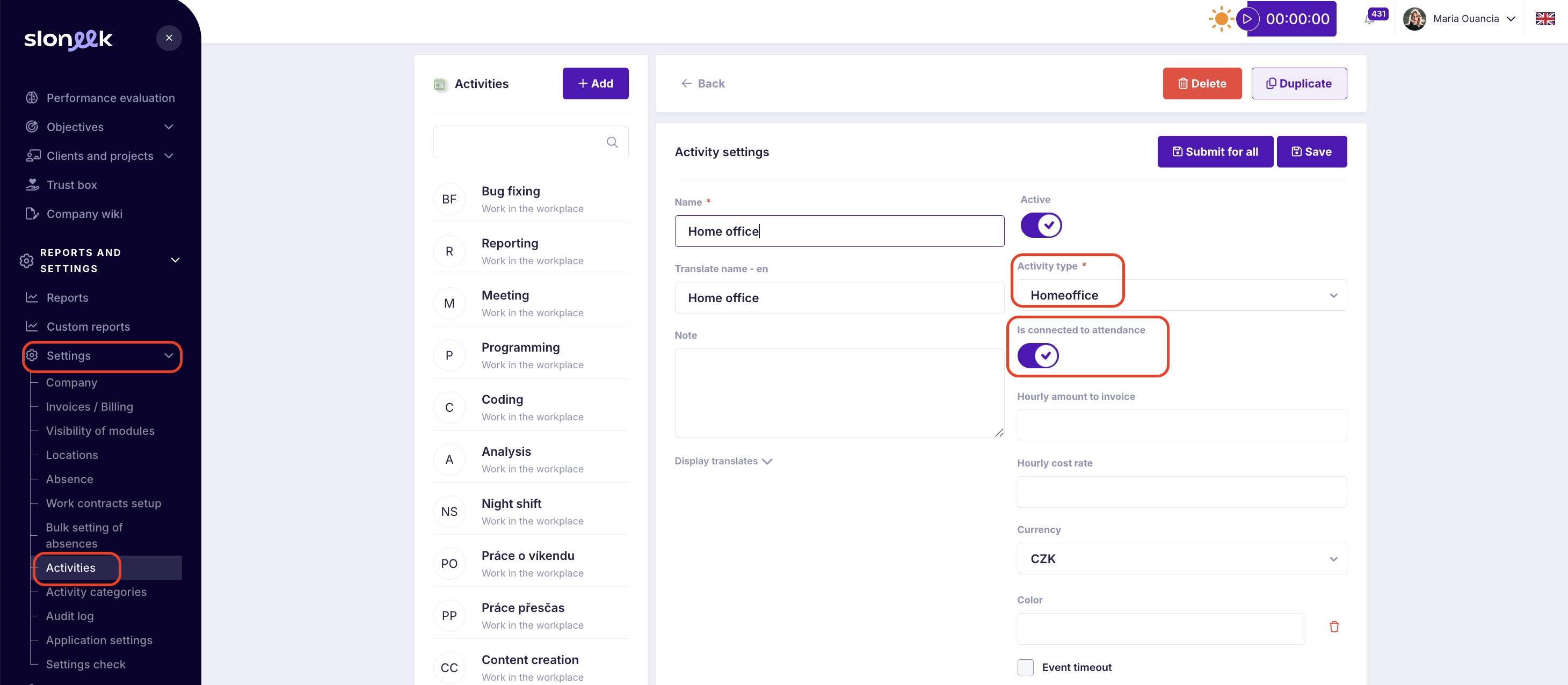Close sidebar with X button
The height and width of the screenshot is (685, 1568).
(x=169, y=38)
